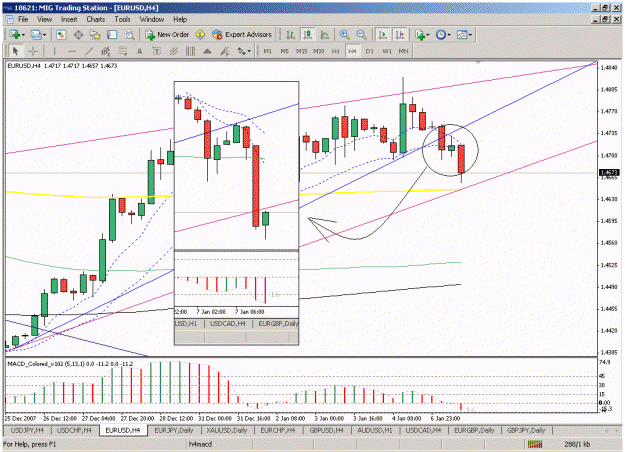
Task: Select the arrow cursor tool
Action: point(15,51)
